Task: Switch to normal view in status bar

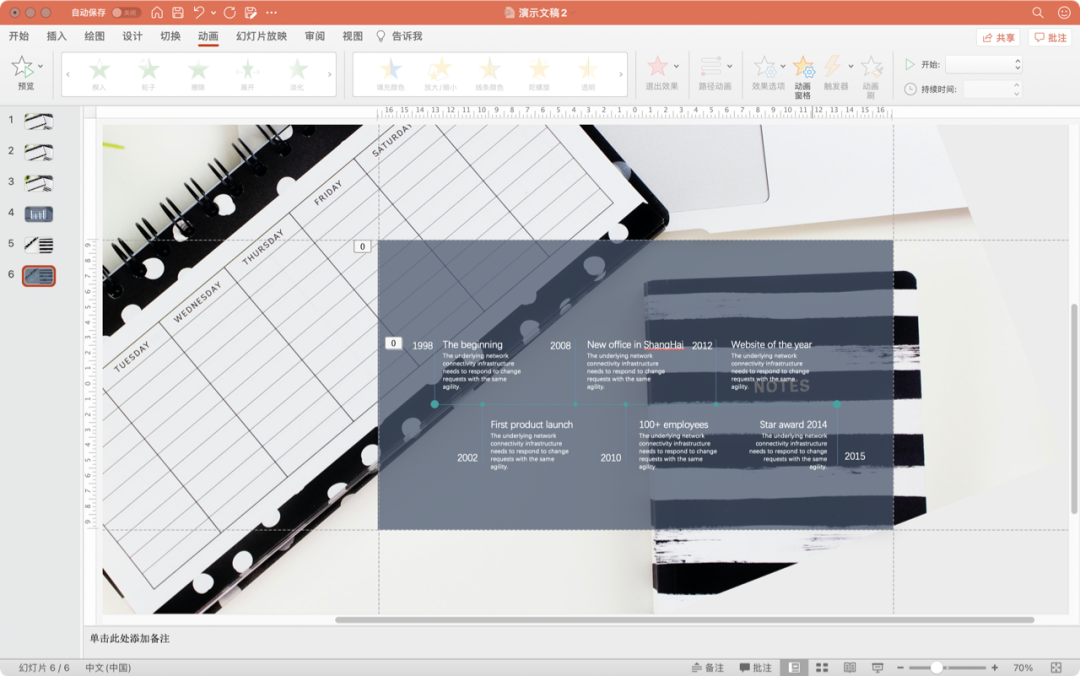Action: tap(794, 667)
